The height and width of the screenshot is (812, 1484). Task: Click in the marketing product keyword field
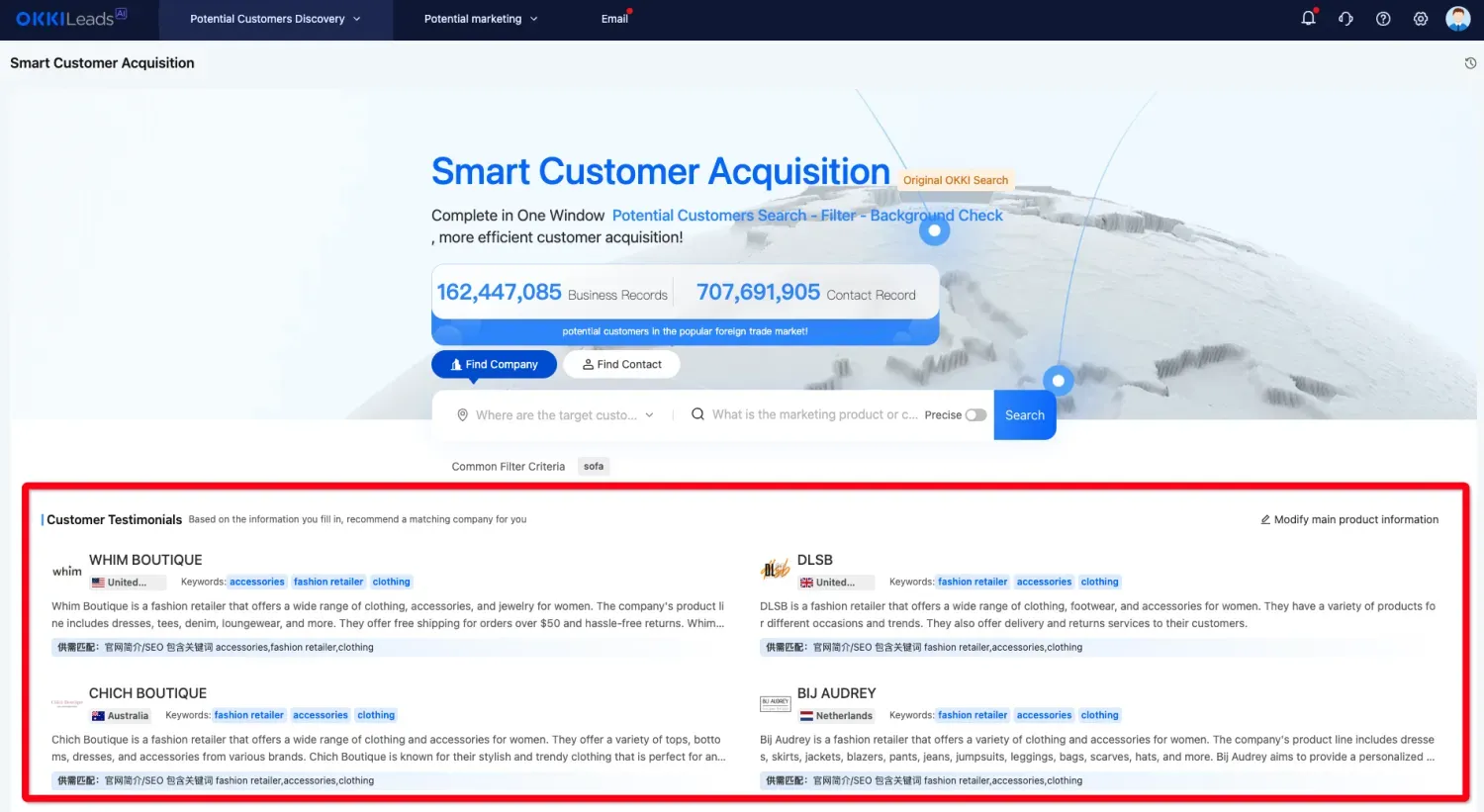click(814, 414)
